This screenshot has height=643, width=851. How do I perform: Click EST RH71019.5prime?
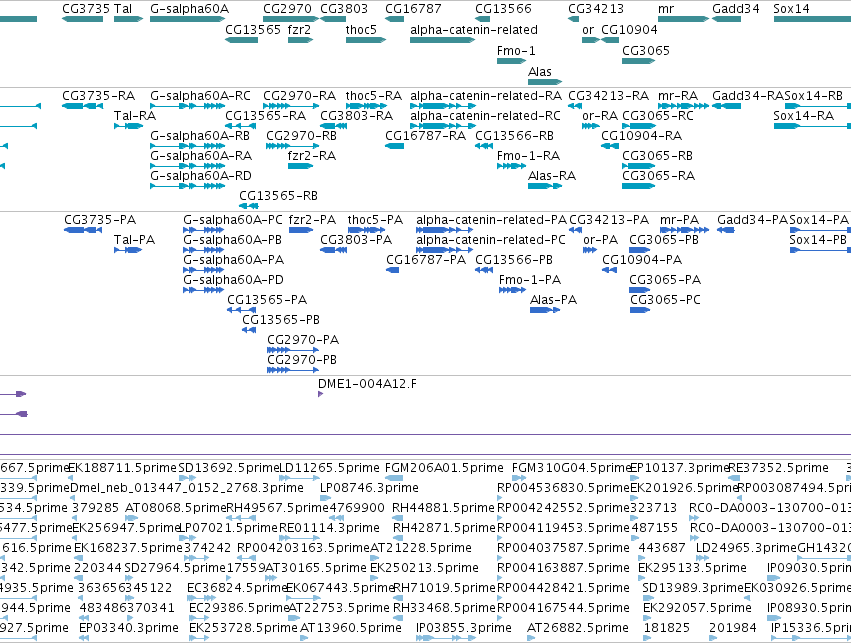pyautogui.click(x=443, y=588)
